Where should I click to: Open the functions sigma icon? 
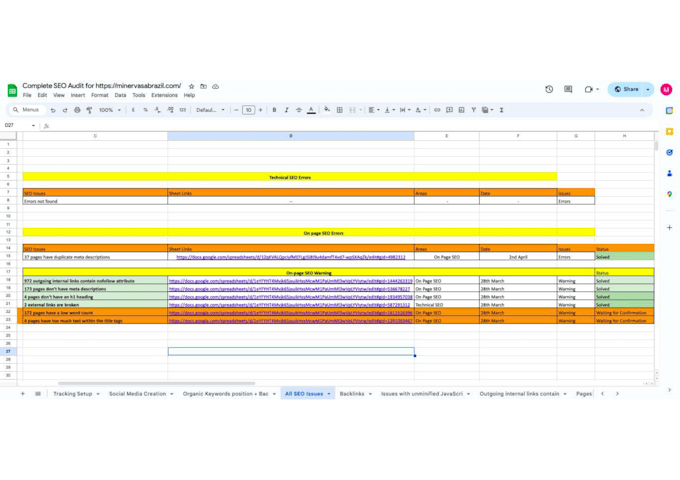502,110
